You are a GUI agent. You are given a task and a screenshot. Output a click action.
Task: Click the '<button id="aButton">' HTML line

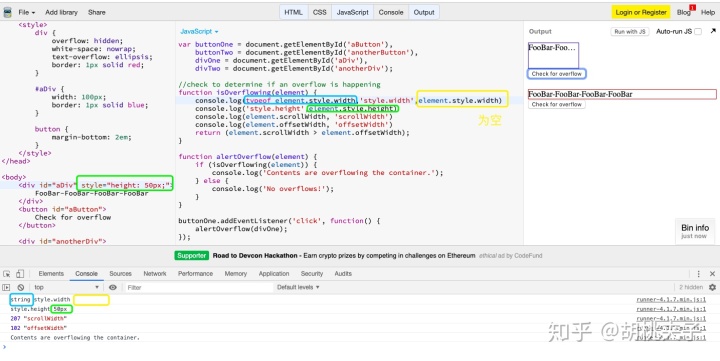point(62,209)
